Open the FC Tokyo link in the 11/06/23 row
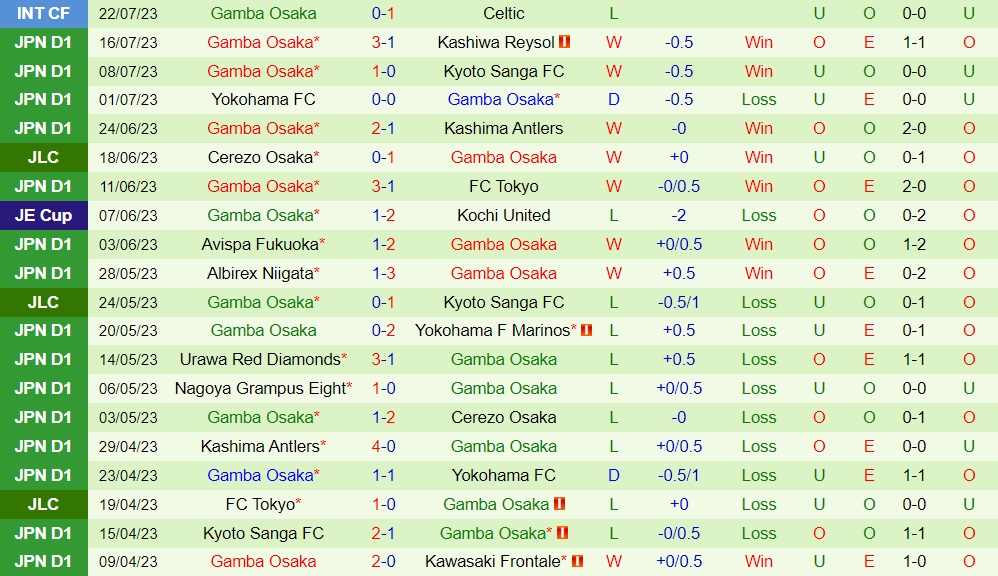 [504, 186]
